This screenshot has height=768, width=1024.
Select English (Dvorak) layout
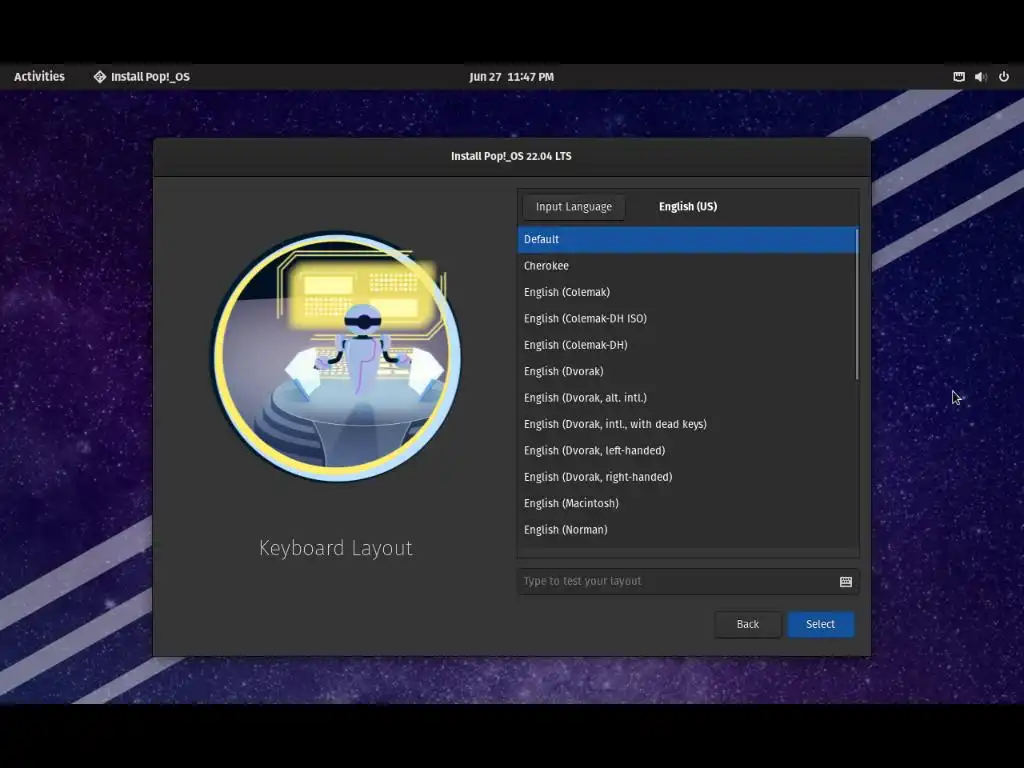(x=687, y=371)
